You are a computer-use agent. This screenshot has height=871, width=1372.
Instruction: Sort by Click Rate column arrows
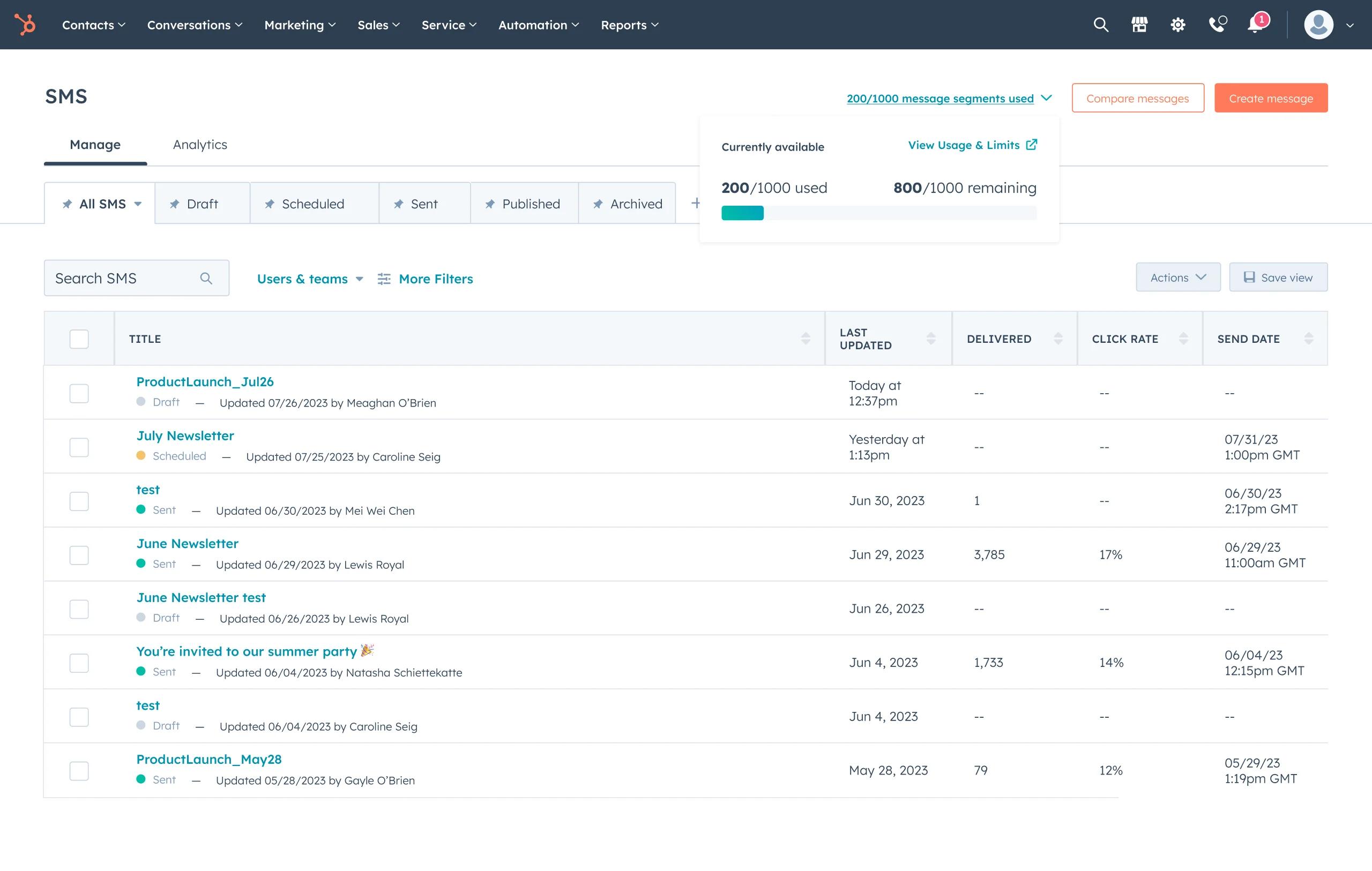1183,339
